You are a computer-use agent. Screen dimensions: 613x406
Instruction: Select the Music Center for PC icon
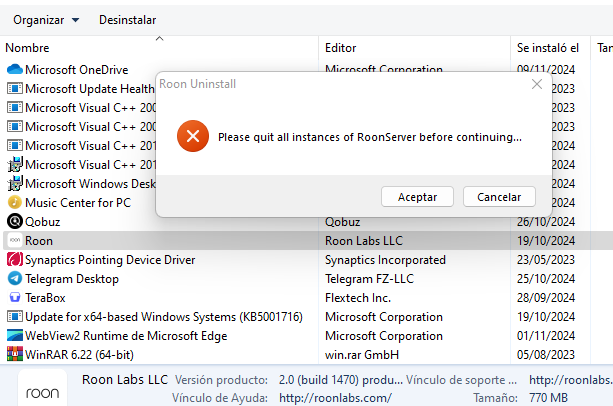(15, 202)
